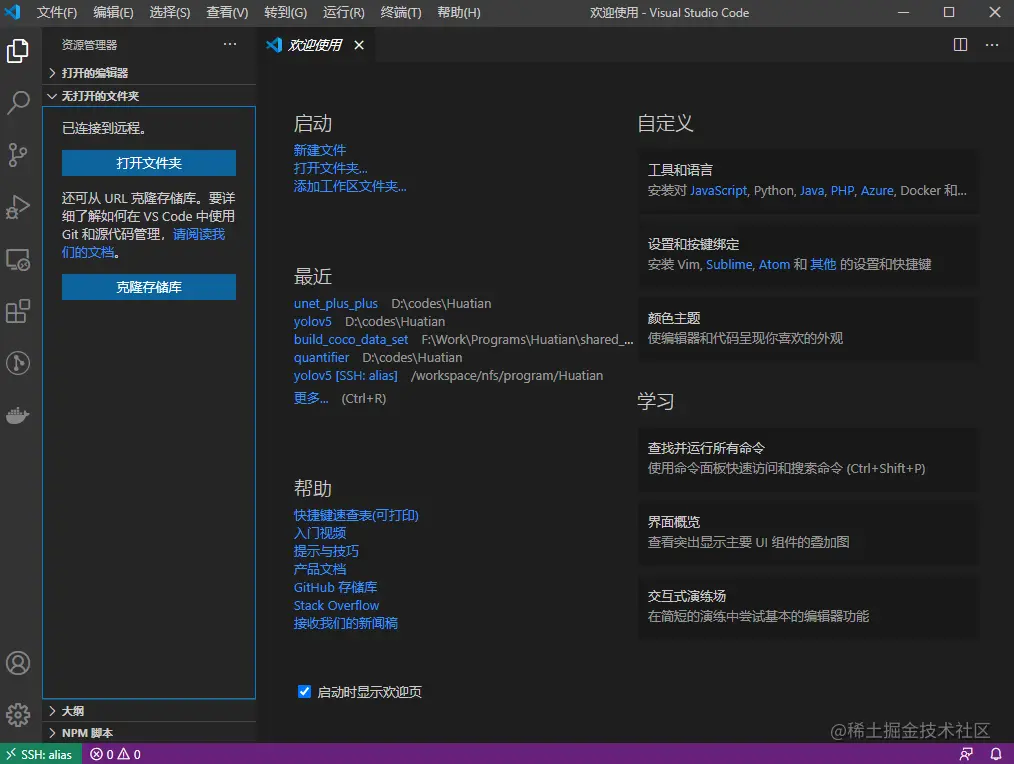This screenshot has height=764, width=1014.
Task: Open recent unet_plus_plus folder
Action: point(336,303)
